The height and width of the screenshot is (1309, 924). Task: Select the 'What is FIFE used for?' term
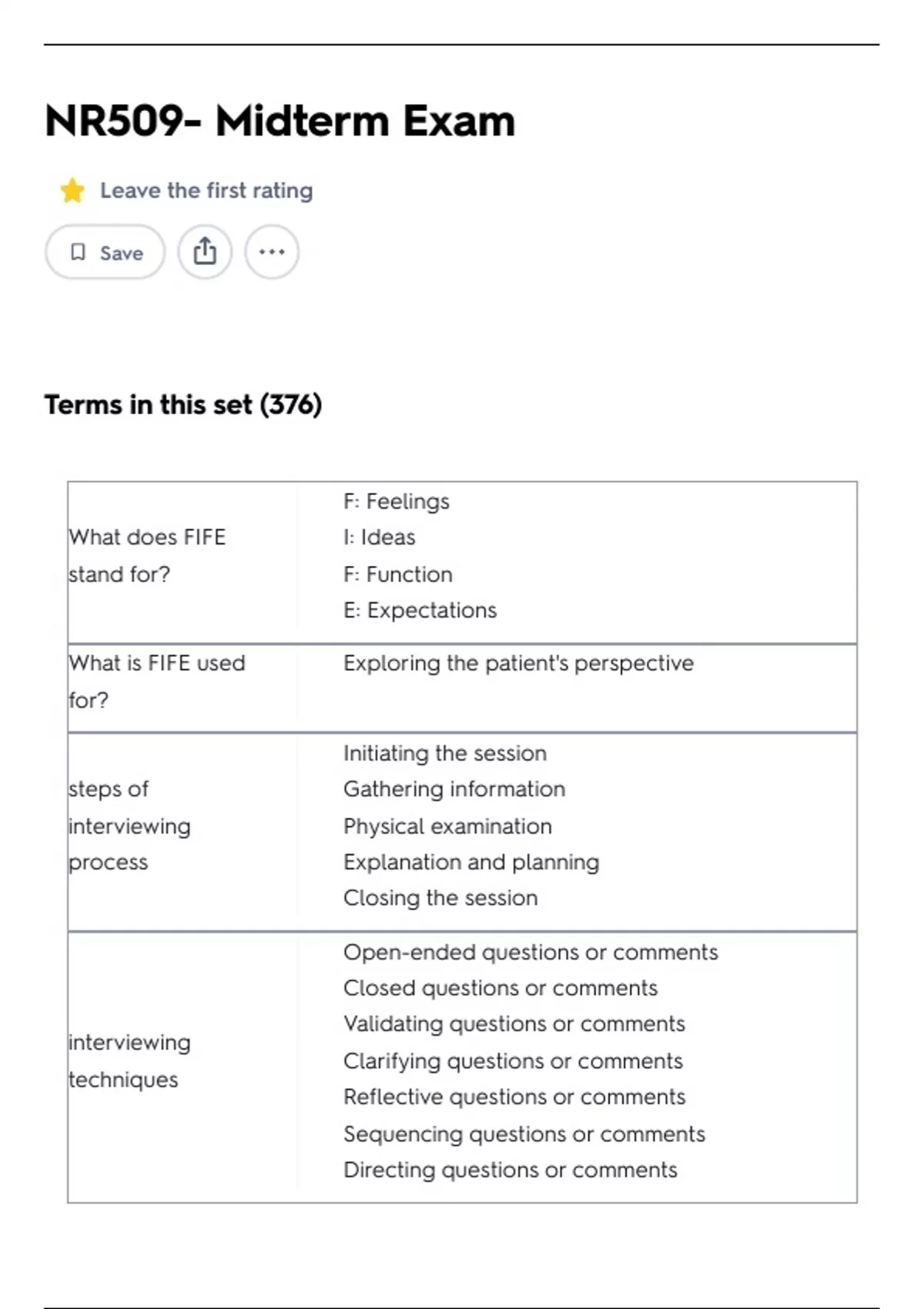click(x=156, y=681)
